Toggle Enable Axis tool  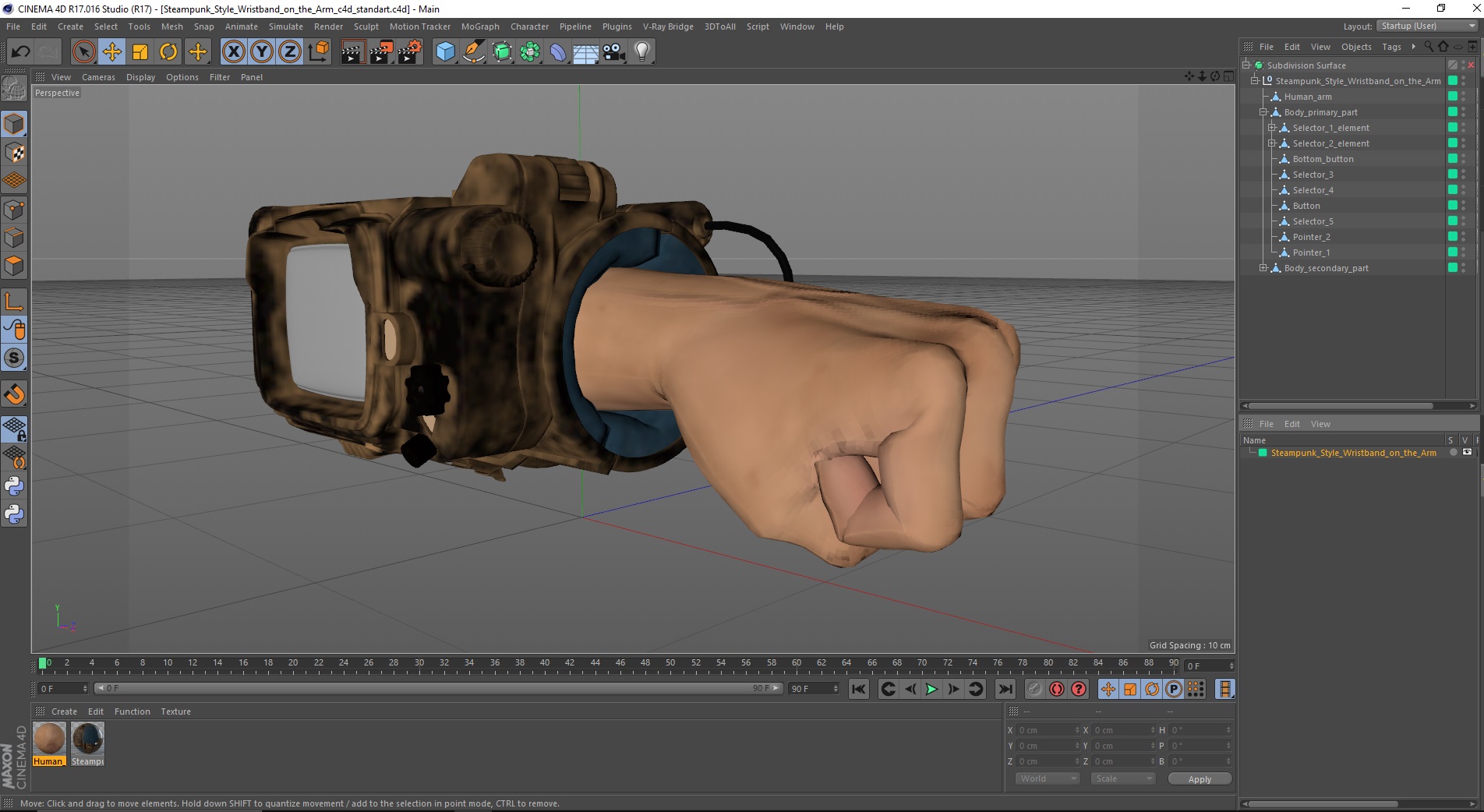pos(14,302)
